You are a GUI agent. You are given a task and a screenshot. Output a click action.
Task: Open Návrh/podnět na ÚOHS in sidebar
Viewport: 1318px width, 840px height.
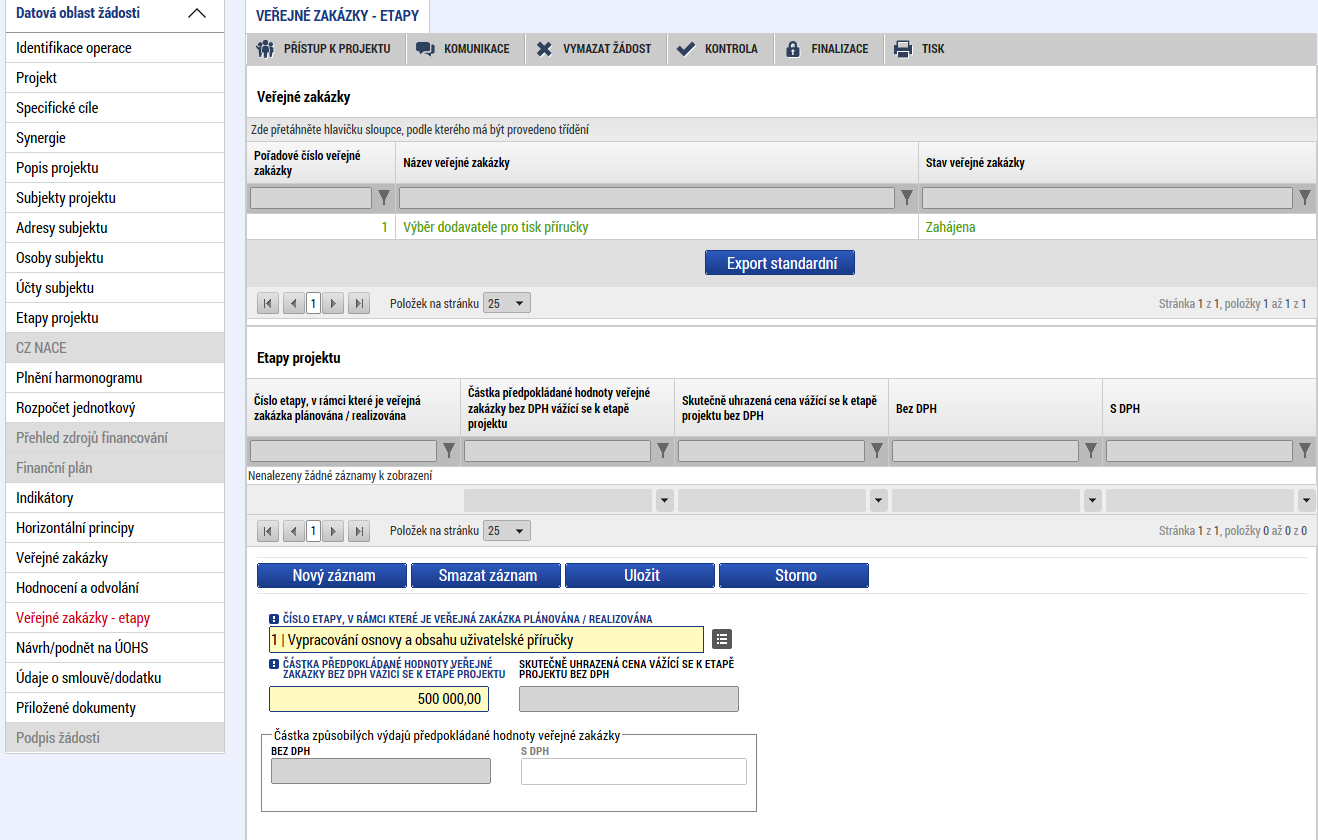(115, 648)
